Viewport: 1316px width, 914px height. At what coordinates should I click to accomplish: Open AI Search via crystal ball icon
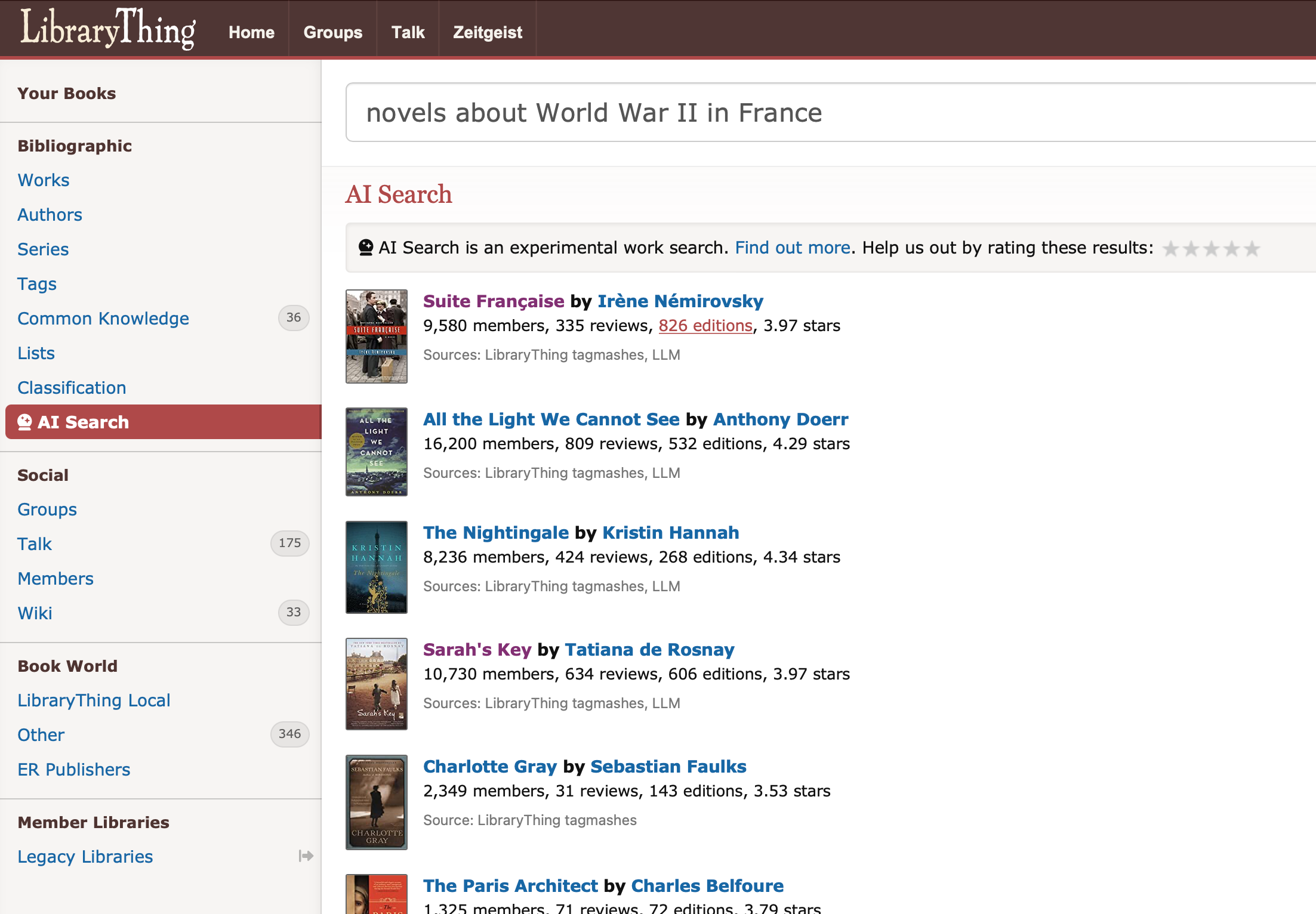click(x=24, y=422)
